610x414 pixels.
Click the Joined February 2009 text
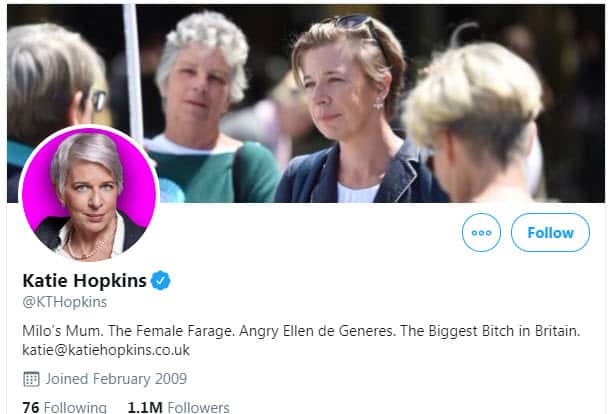coord(115,379)
